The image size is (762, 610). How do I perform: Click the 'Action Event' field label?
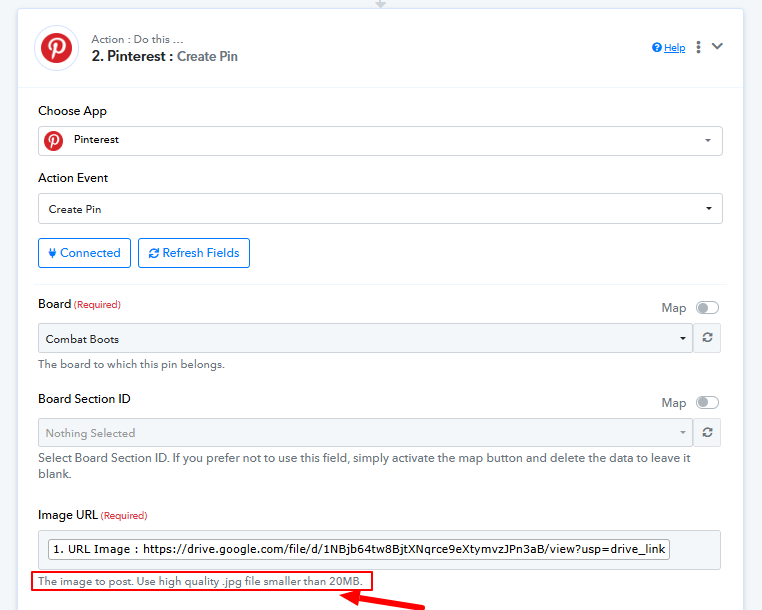(x=73, y=178)
